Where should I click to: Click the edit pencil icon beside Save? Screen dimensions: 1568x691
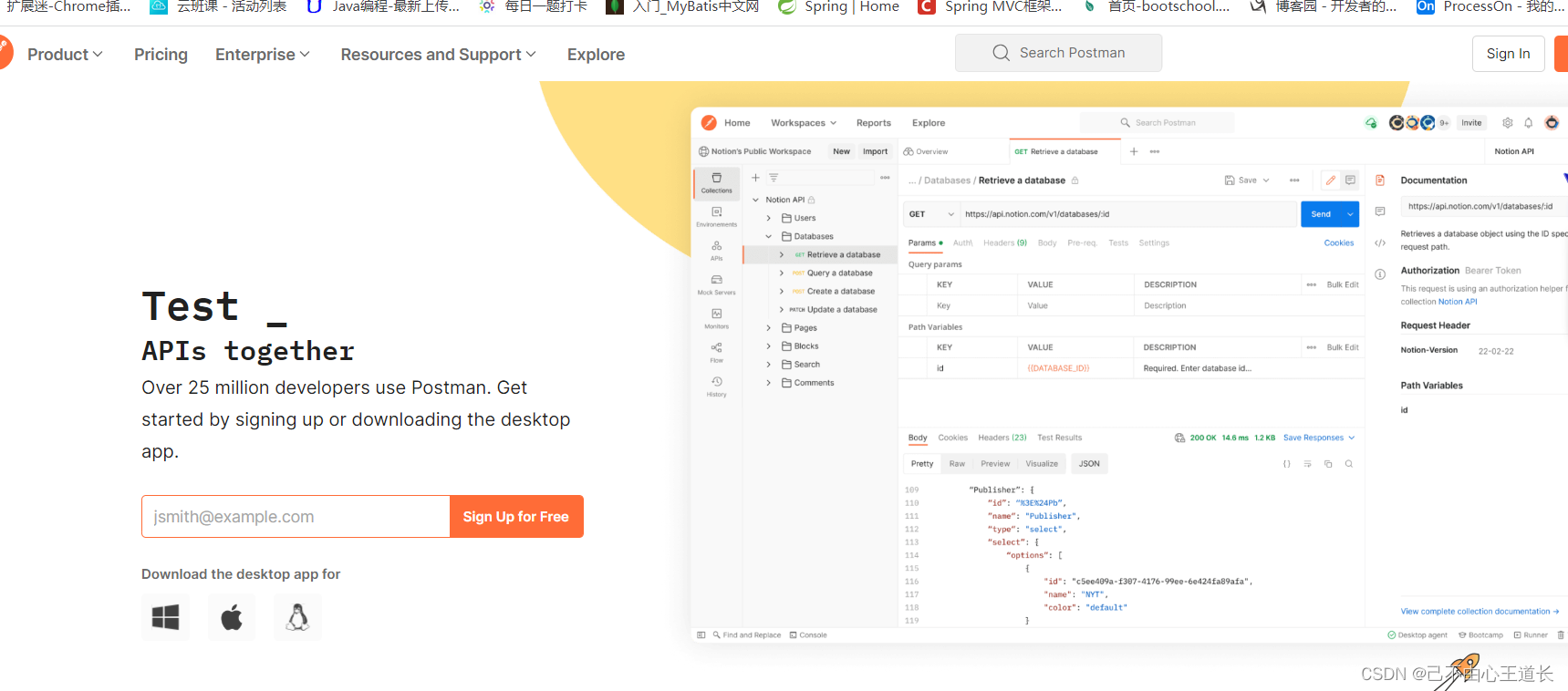pyautogui.click(x=1330, y=180)
